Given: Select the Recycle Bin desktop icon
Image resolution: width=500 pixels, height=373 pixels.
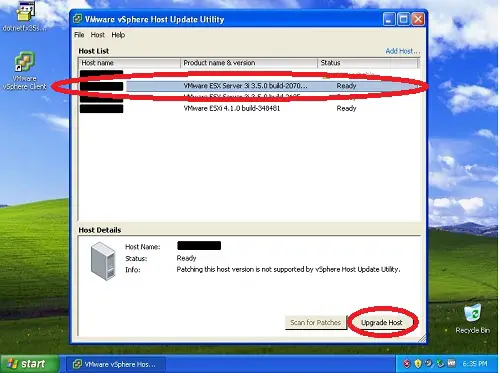Looking at the screenshot, I should [472, 319].
